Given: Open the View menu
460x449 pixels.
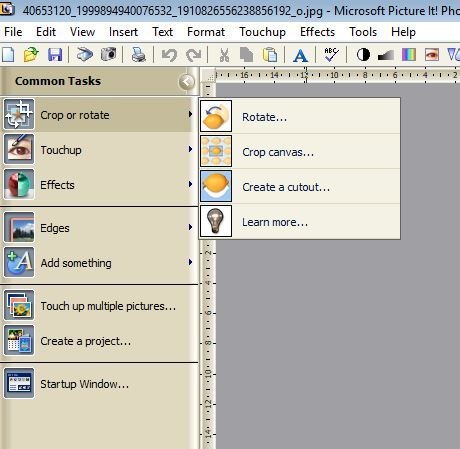Looking at the screenshot, I should [x=82, y=32].
